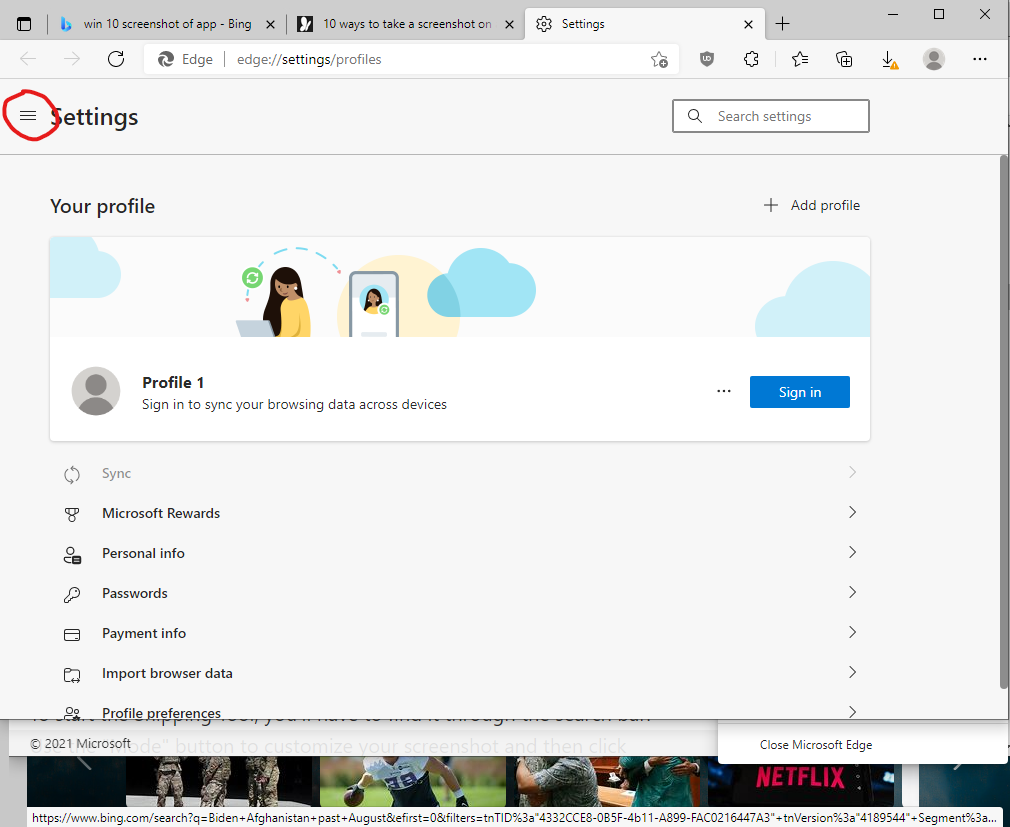Reload the page with Refresh icon
Image resolution: width=1010 pixels, height=827 pixels.
point(116,59)
